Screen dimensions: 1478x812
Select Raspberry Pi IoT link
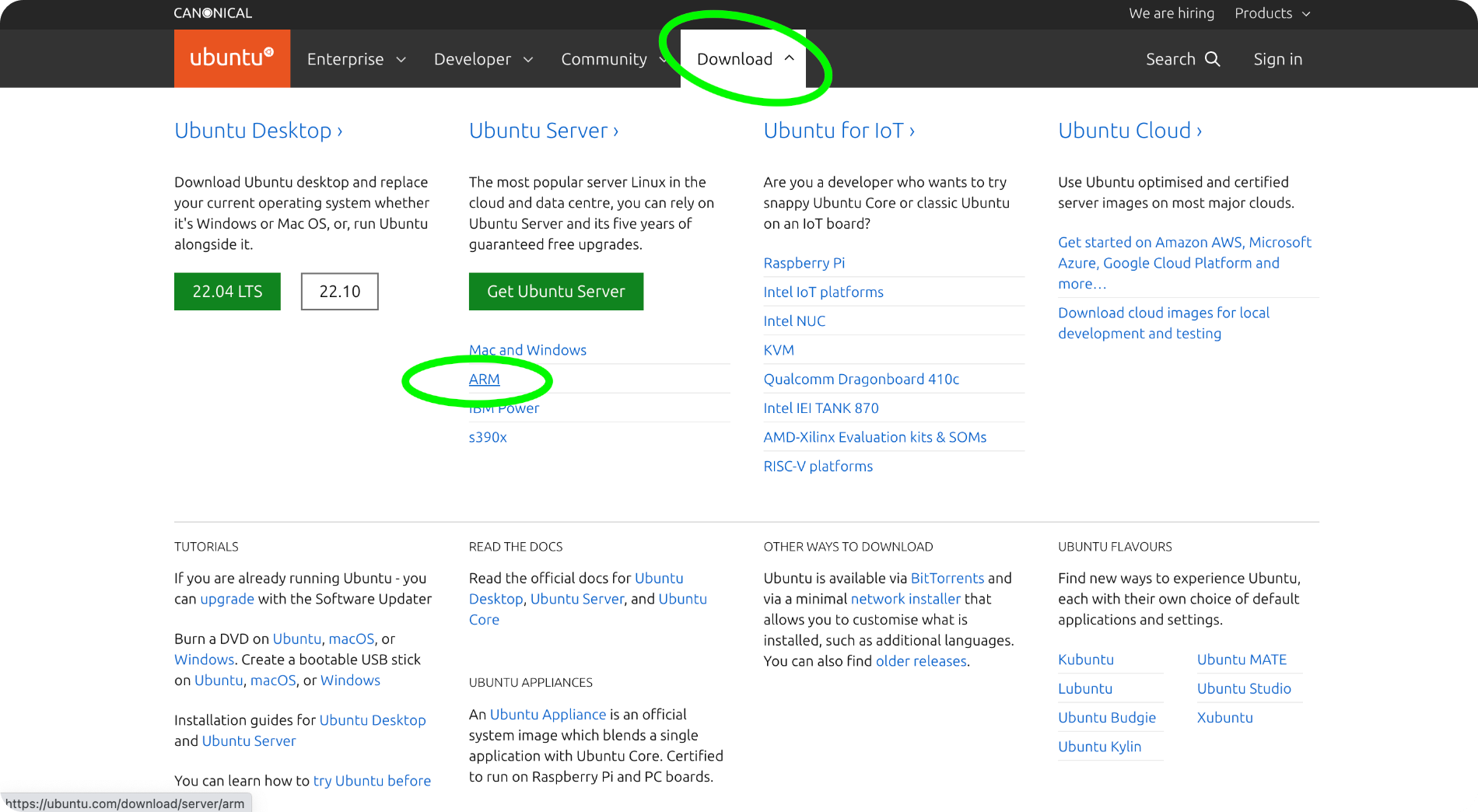(804, 263)
